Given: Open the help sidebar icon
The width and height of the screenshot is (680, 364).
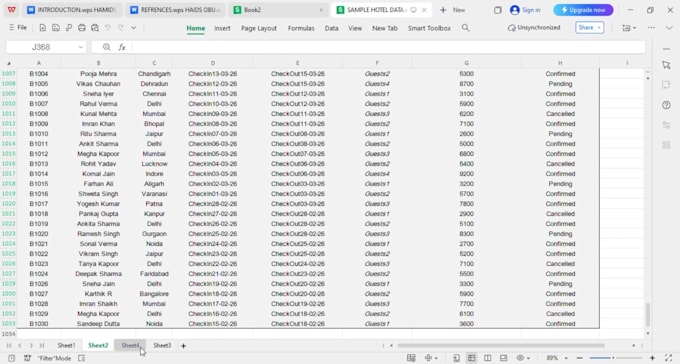Looking at the screenshot, I should tap(666, 105).
